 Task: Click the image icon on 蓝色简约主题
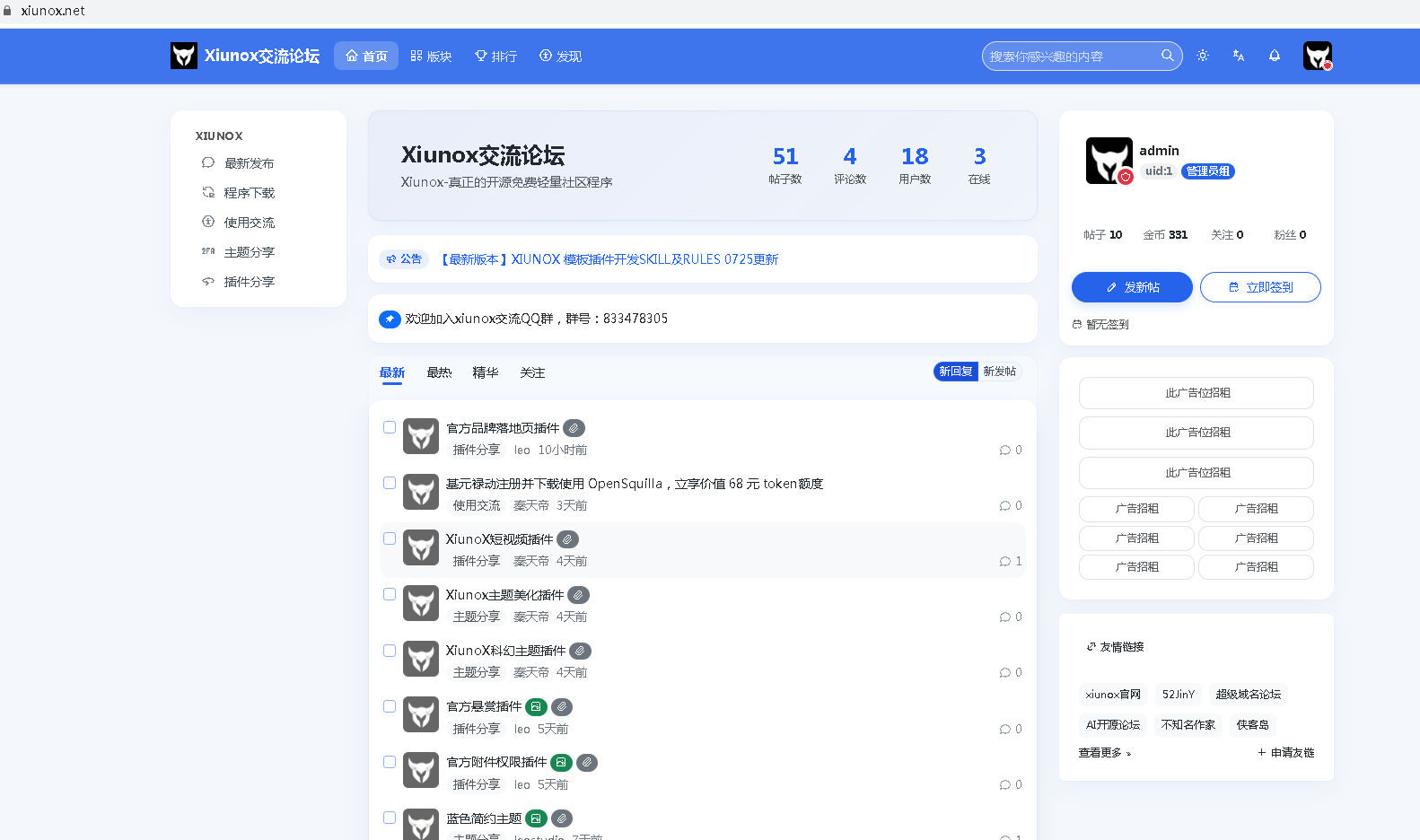point(536,818)
